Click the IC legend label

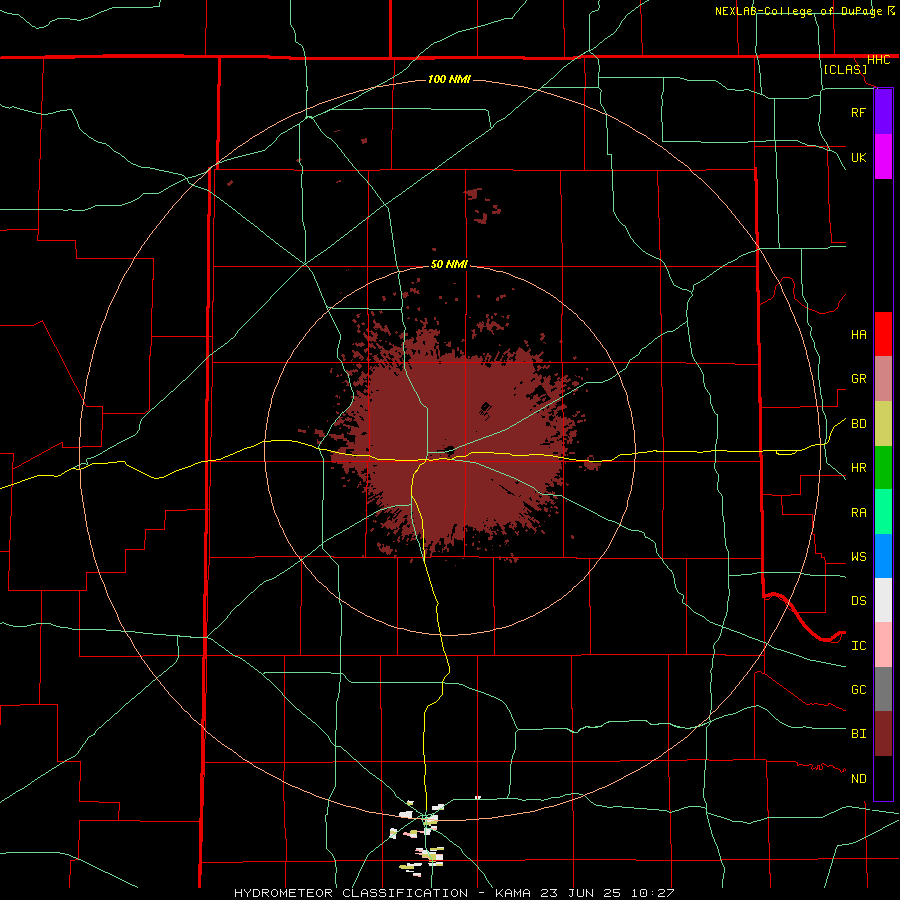pos(858,646)
